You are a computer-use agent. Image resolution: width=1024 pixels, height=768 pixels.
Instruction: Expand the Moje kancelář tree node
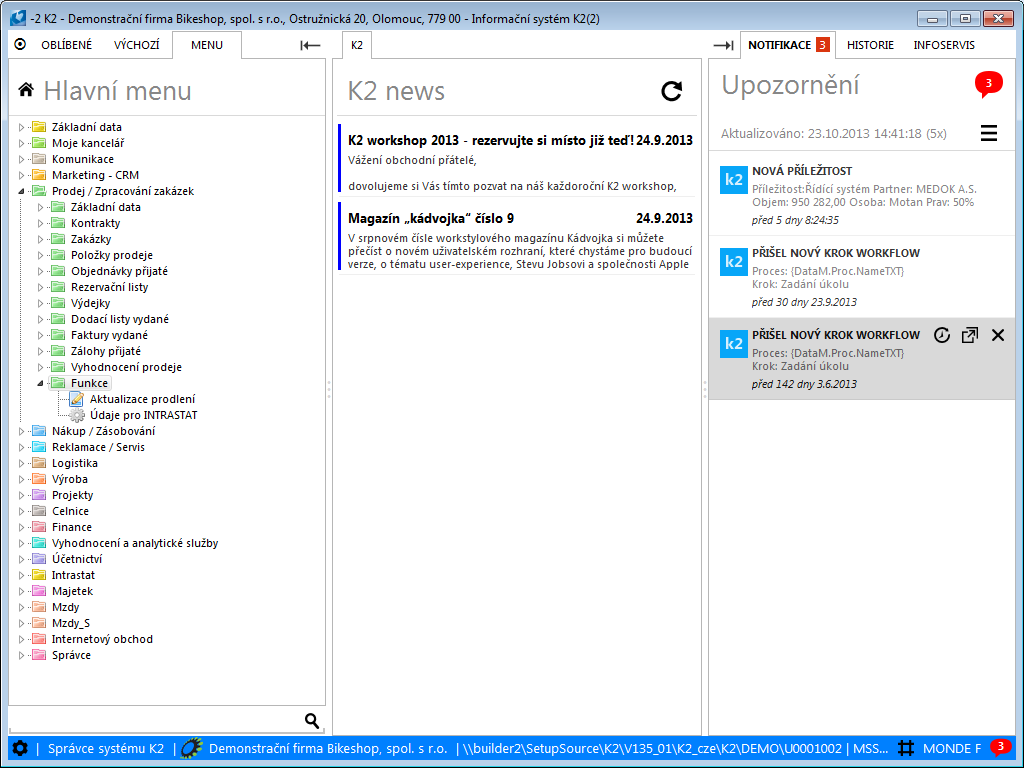coord(21,143)
